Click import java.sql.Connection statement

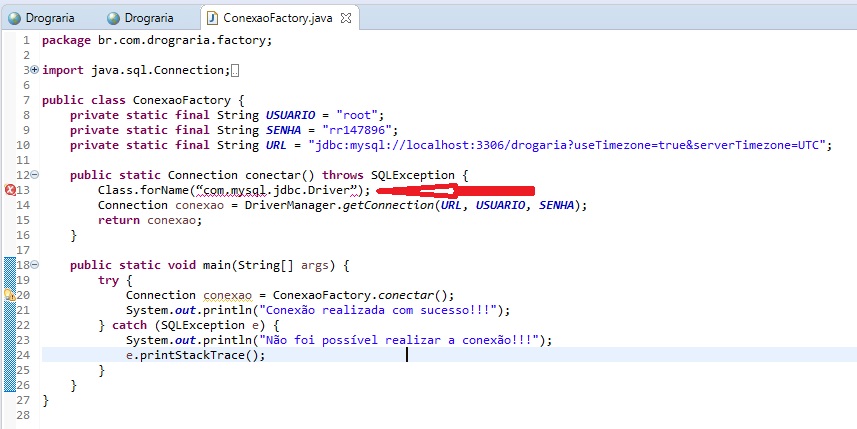137,70
